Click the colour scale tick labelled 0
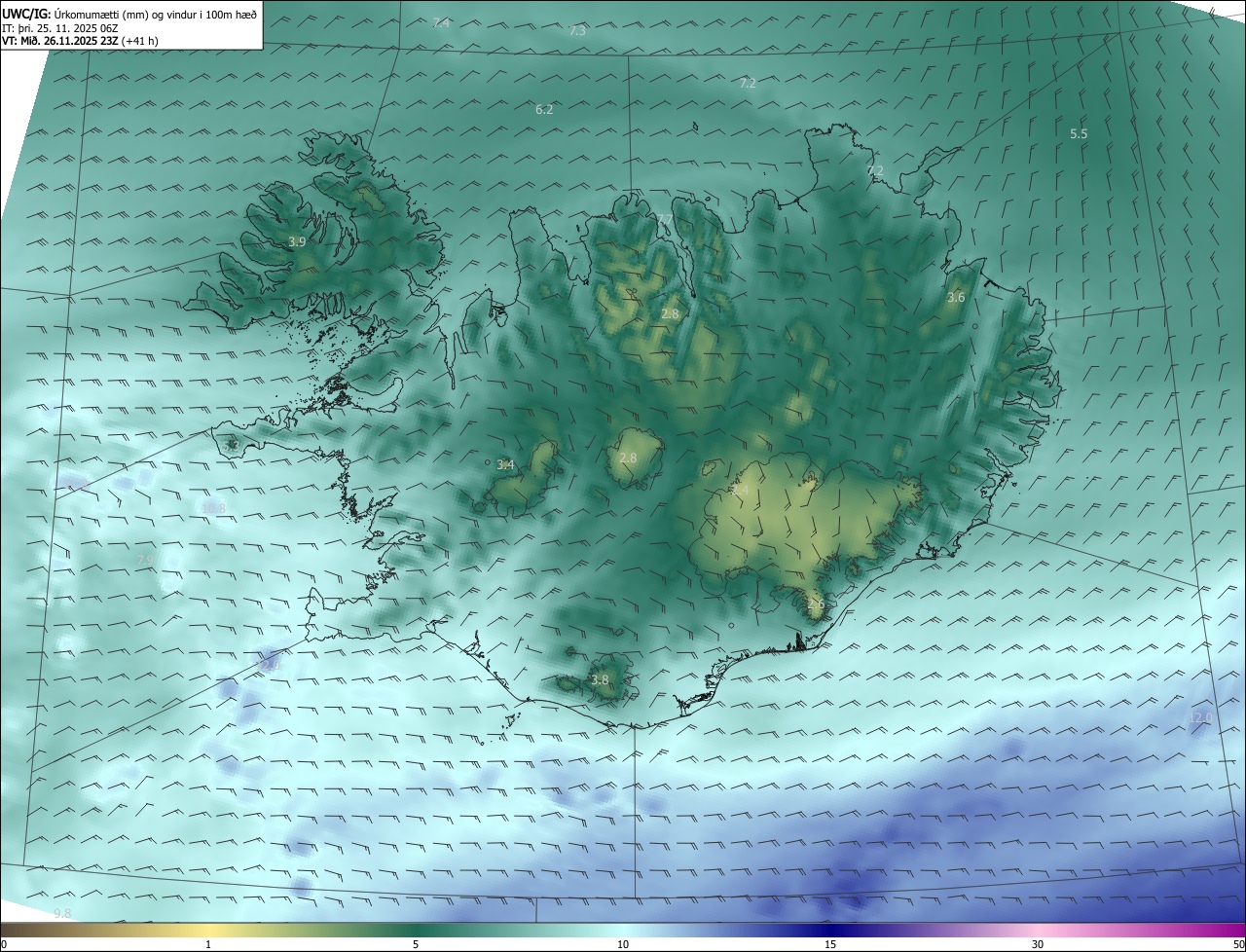 pyautogui.click(x=4, y=944)
